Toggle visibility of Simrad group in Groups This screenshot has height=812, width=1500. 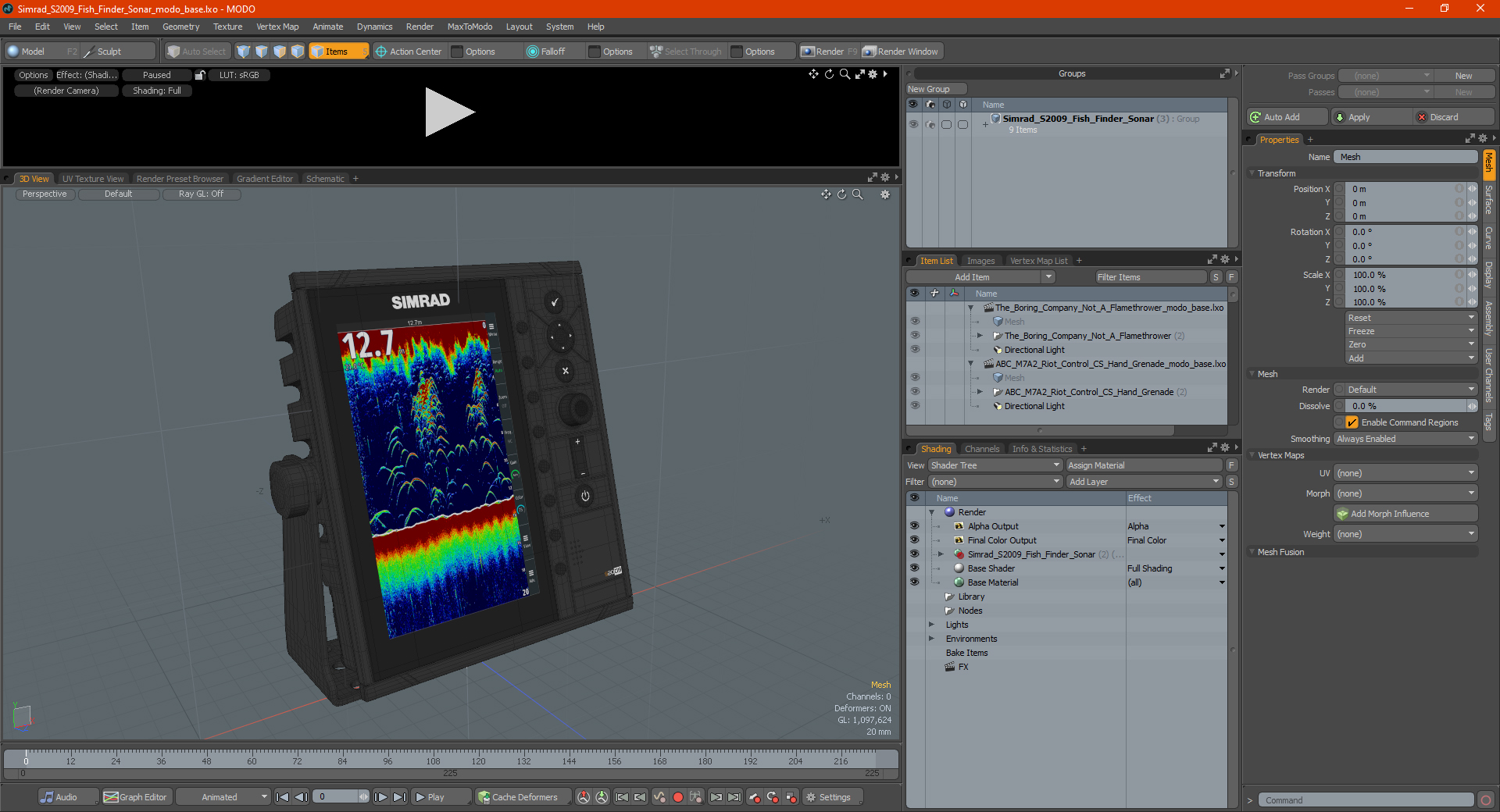pos(913,124)
